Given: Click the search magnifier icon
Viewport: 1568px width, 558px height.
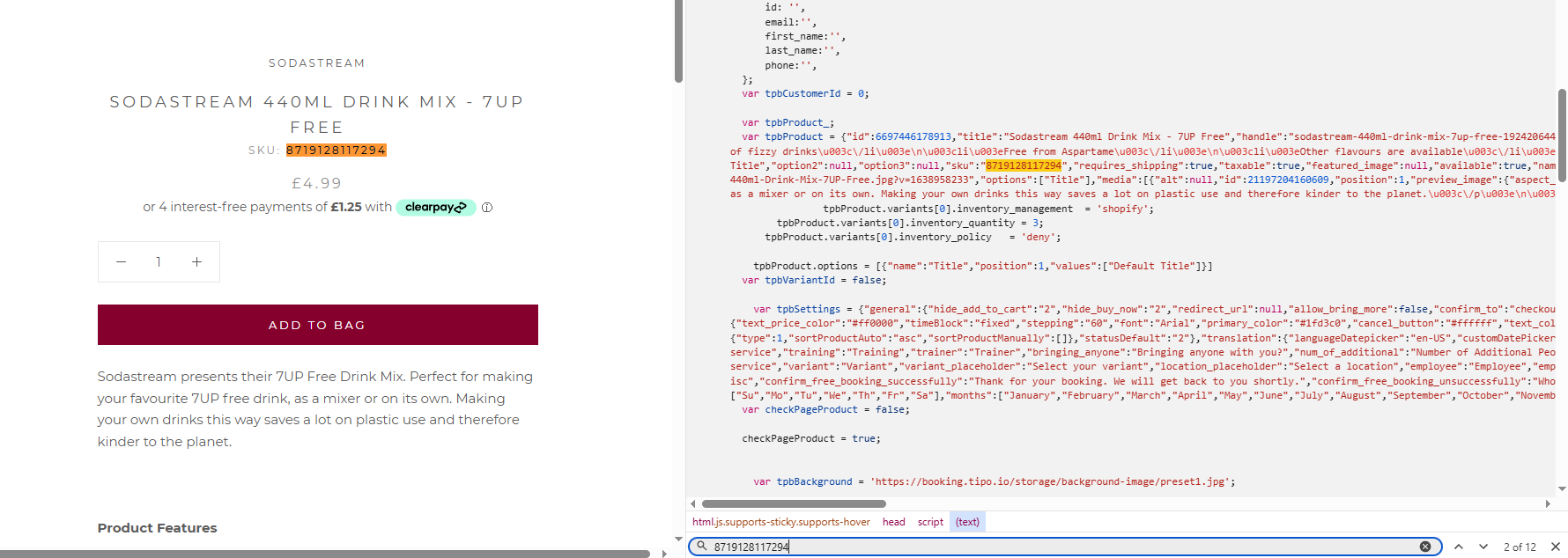Looking at the screenshot, I should pyautogui.click(x=702, y=547).
